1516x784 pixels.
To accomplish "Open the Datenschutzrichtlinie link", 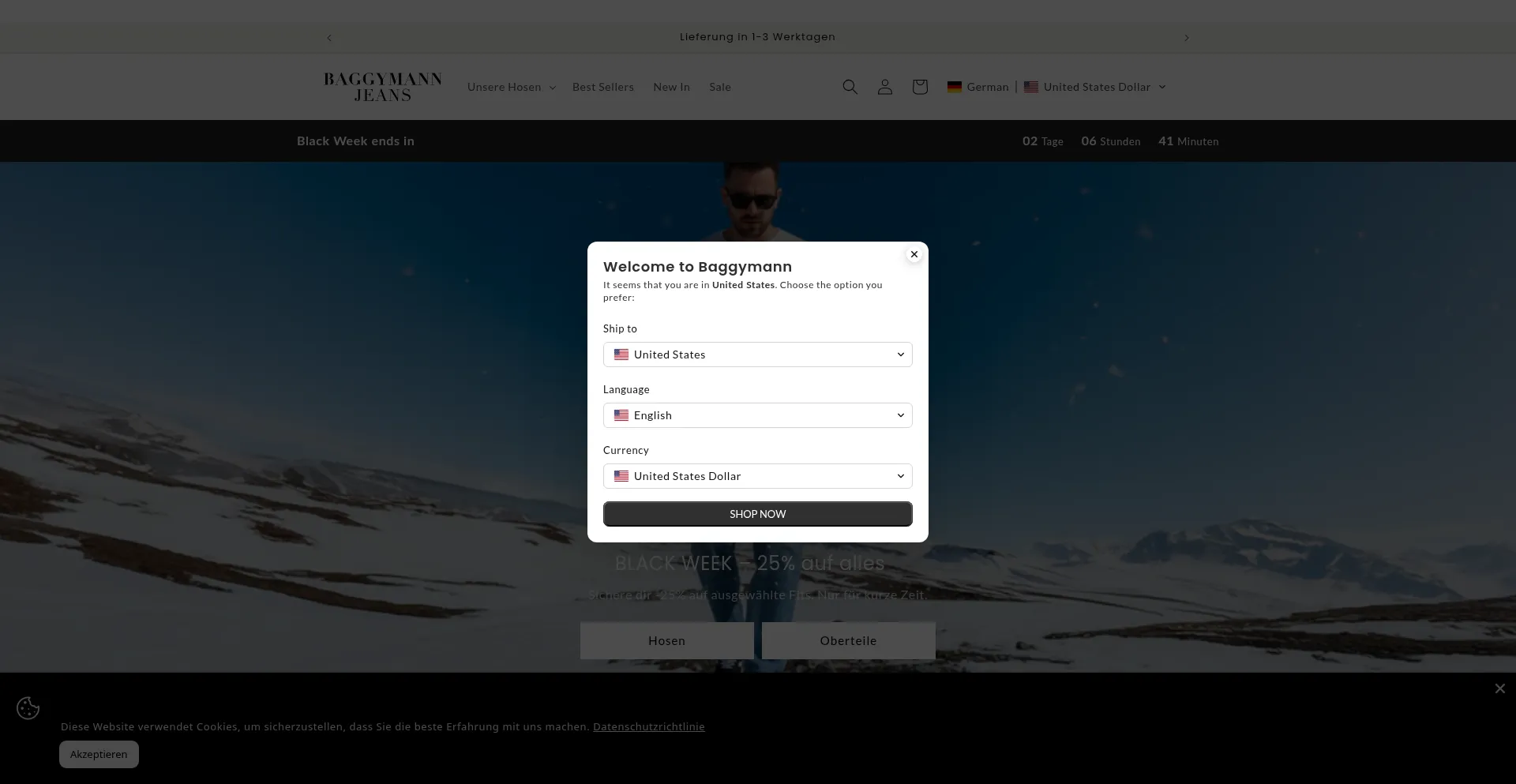I will (648, 726).
